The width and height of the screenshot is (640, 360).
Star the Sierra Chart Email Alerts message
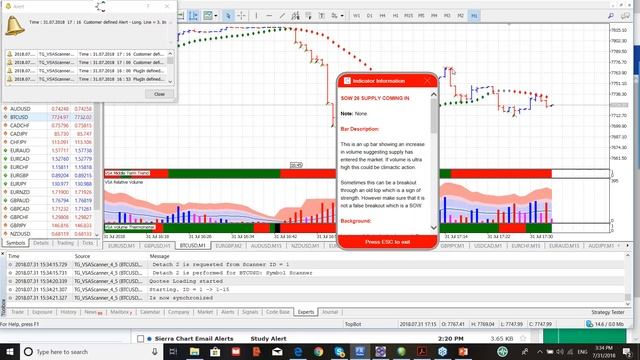523,338
